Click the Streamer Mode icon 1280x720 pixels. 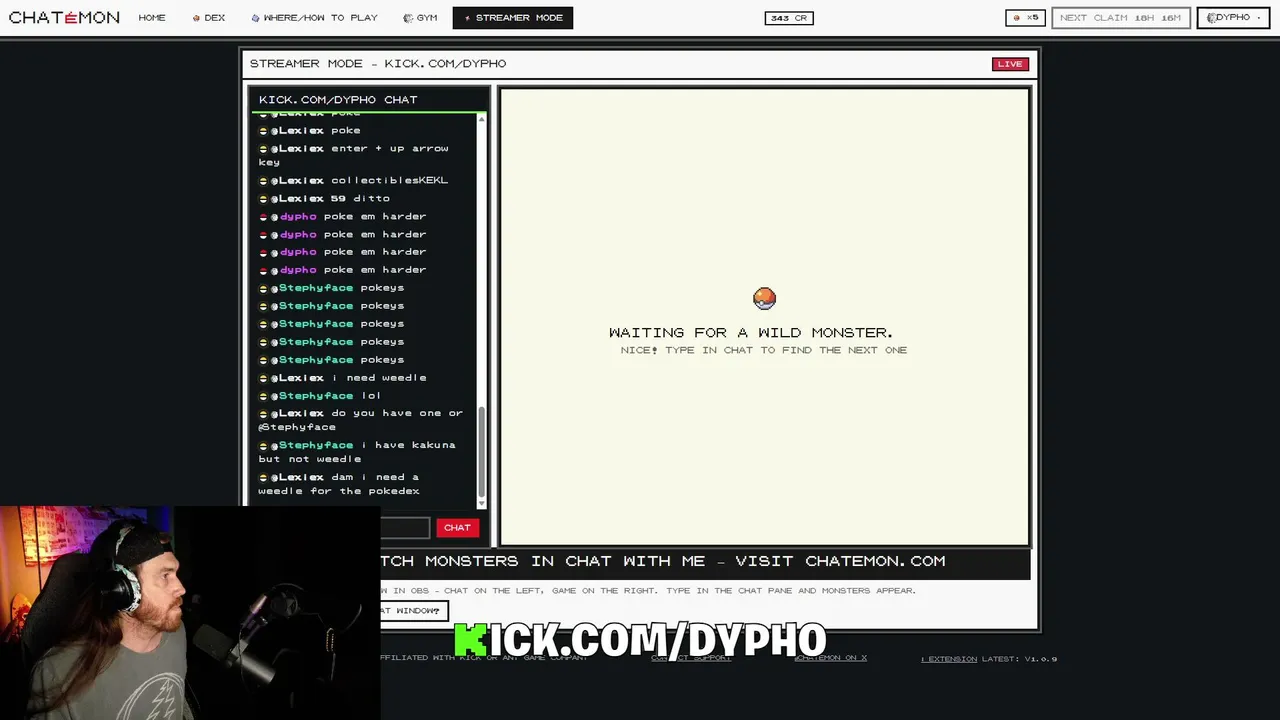pyautogui.click(x=467, y=18)
